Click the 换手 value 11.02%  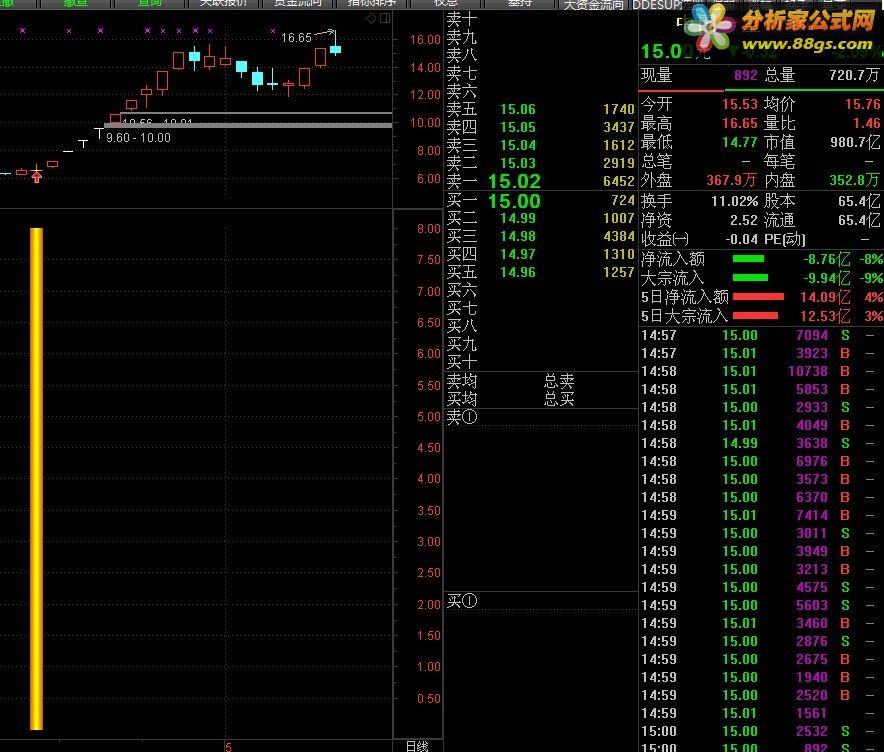coord(735,201)
